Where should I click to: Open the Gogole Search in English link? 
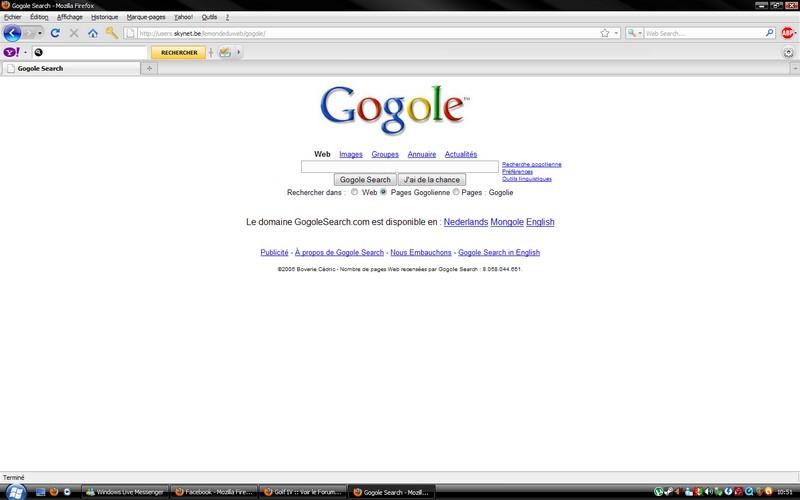point(499,253)
